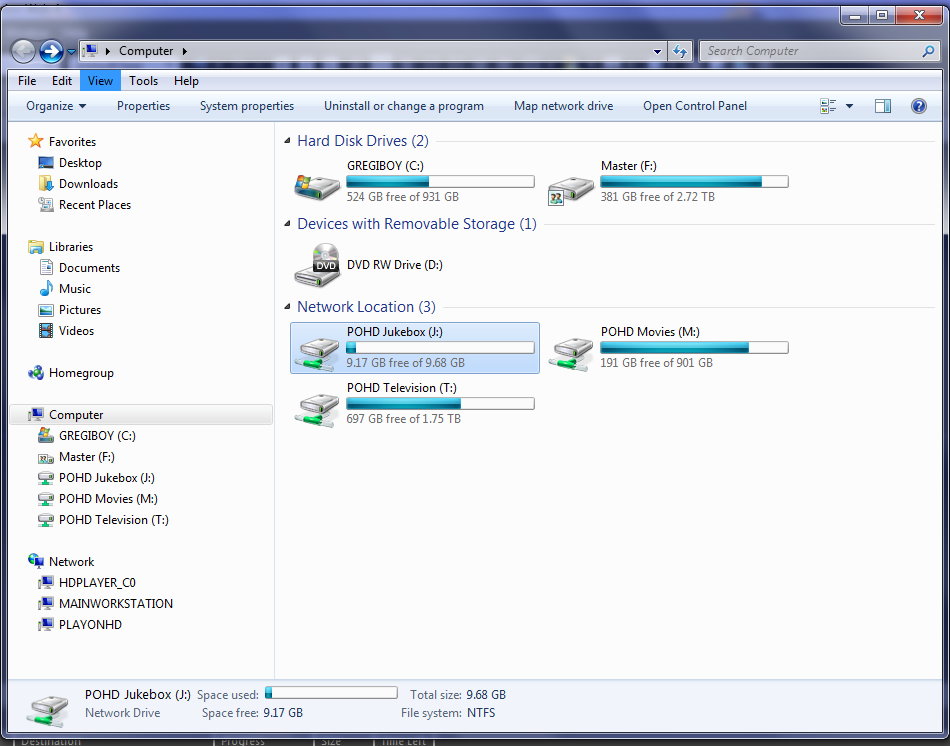Click the Computer breadcrumb in address bar
950x746 pixels.
coord(146,52)
